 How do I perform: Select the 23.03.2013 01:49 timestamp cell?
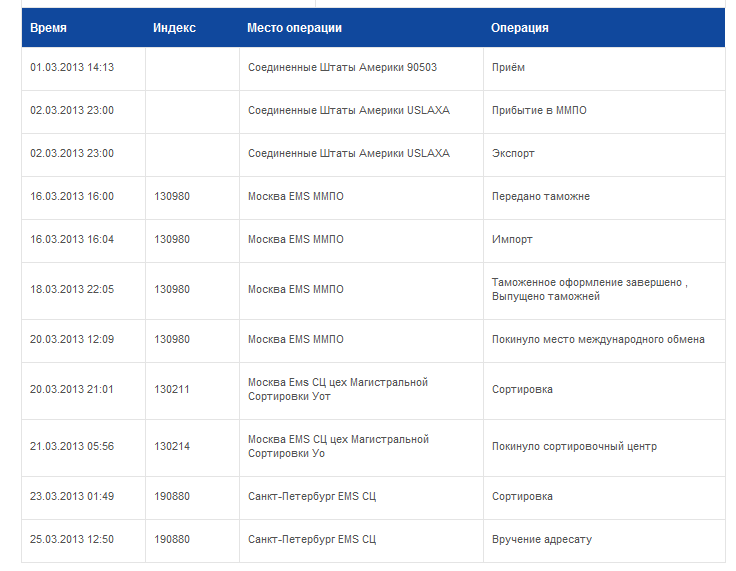pos(72,496)
